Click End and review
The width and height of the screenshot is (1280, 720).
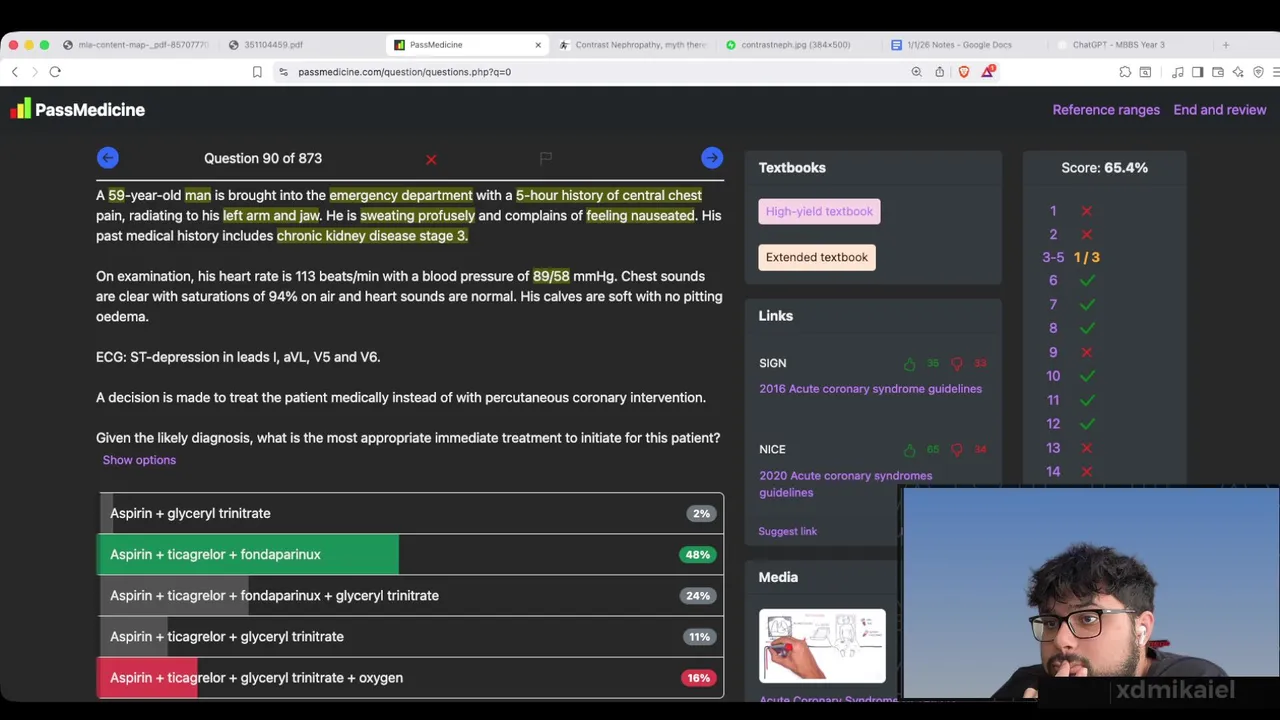pyautogui.click(x=1220, y=110)
